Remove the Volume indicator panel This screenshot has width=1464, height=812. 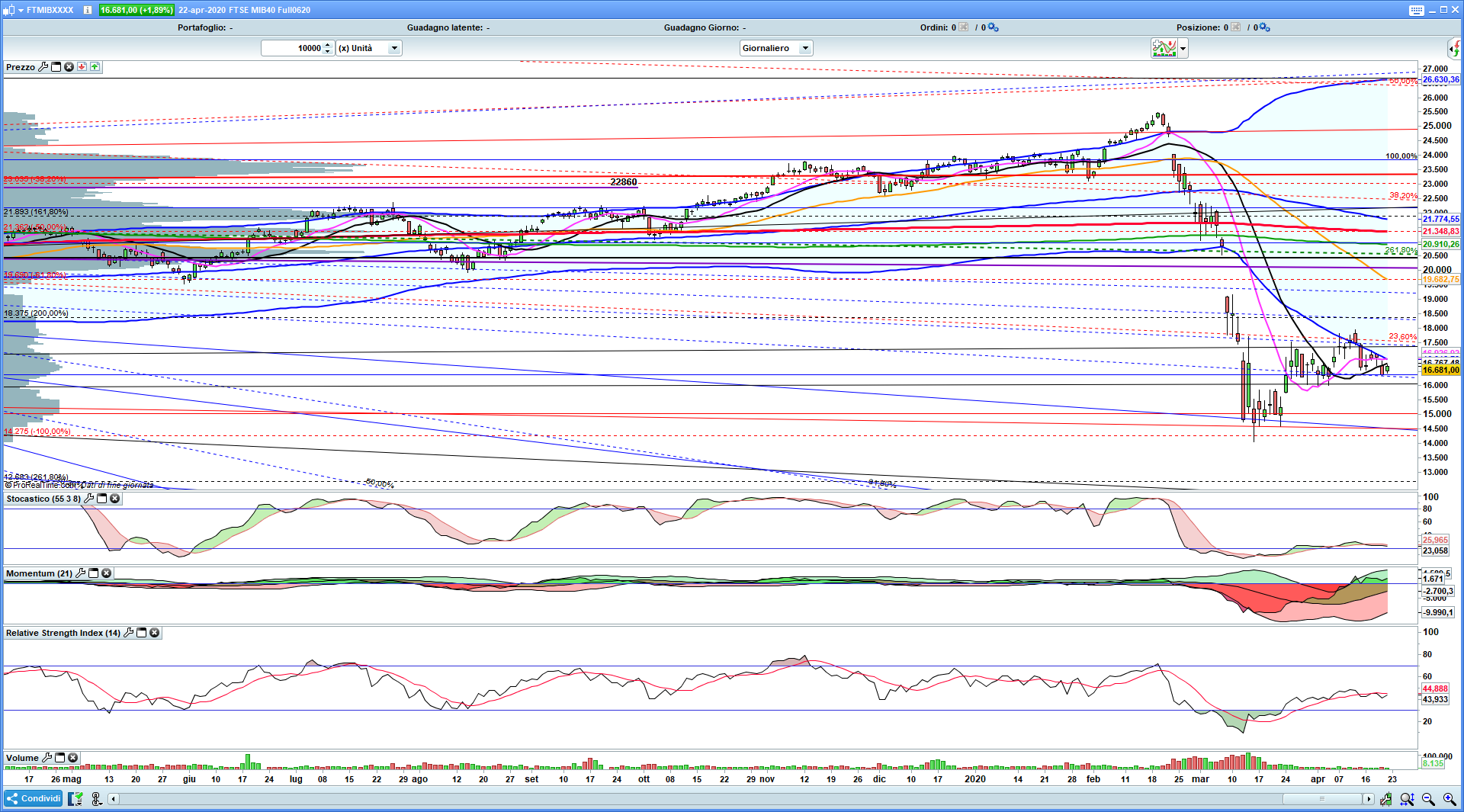pyautogui.click(x=72, y=758)
